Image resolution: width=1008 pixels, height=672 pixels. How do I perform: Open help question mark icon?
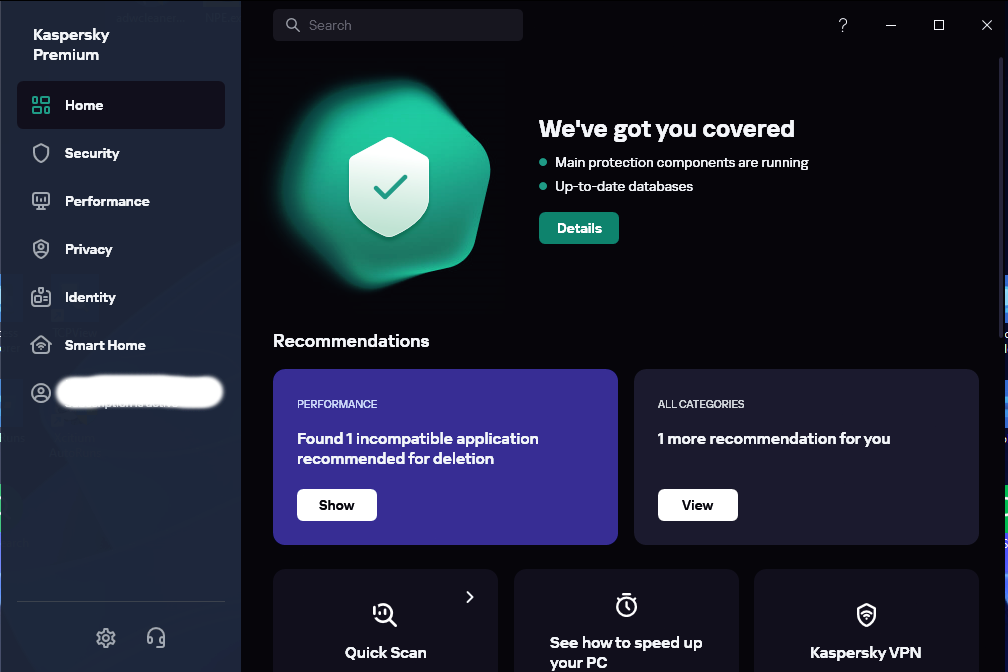[x=843, y=25]
